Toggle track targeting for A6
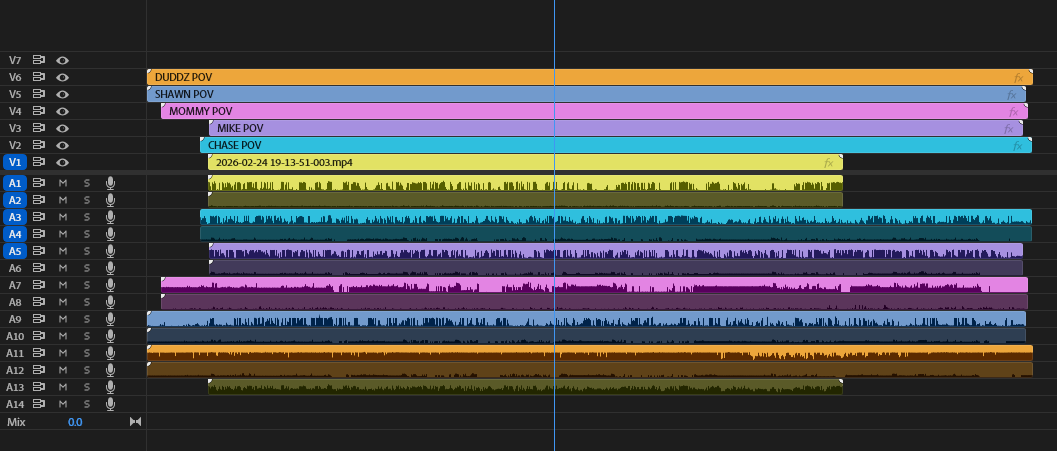 (15, 268)
